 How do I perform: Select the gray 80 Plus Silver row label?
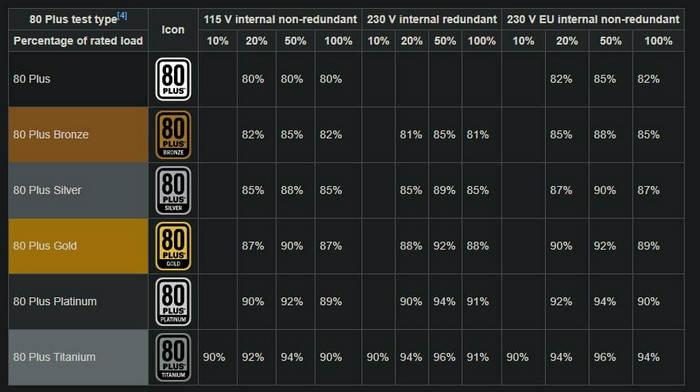tap(78, 190)
